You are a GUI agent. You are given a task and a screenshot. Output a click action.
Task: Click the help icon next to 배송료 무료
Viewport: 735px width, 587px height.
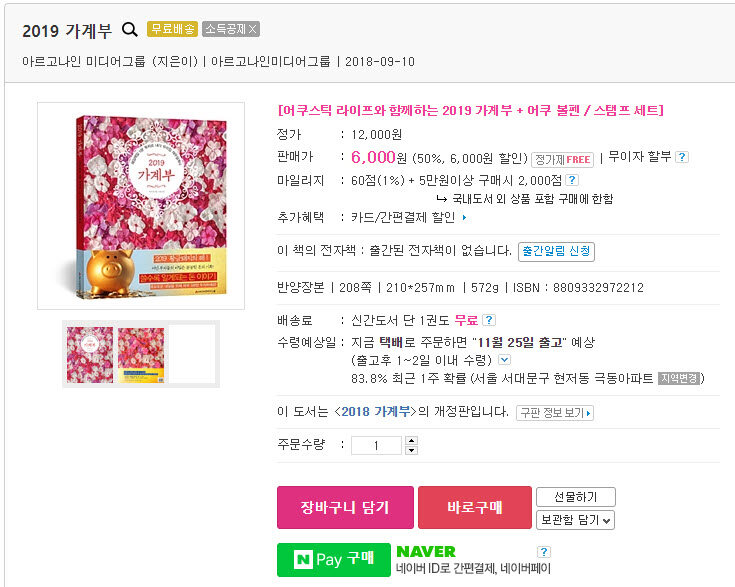pos(488,320)
